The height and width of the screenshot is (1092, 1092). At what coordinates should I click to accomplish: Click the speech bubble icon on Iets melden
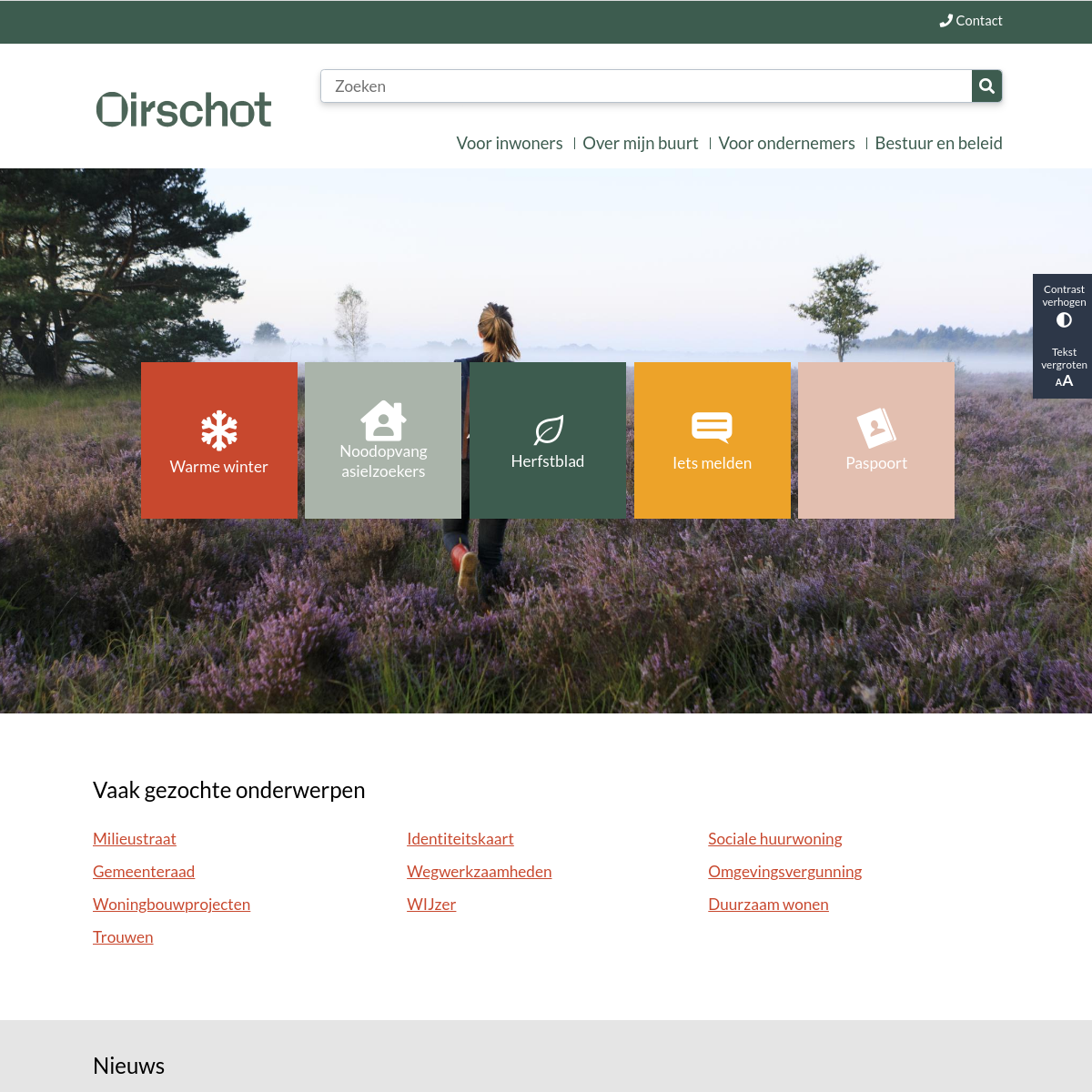point(712,427)
